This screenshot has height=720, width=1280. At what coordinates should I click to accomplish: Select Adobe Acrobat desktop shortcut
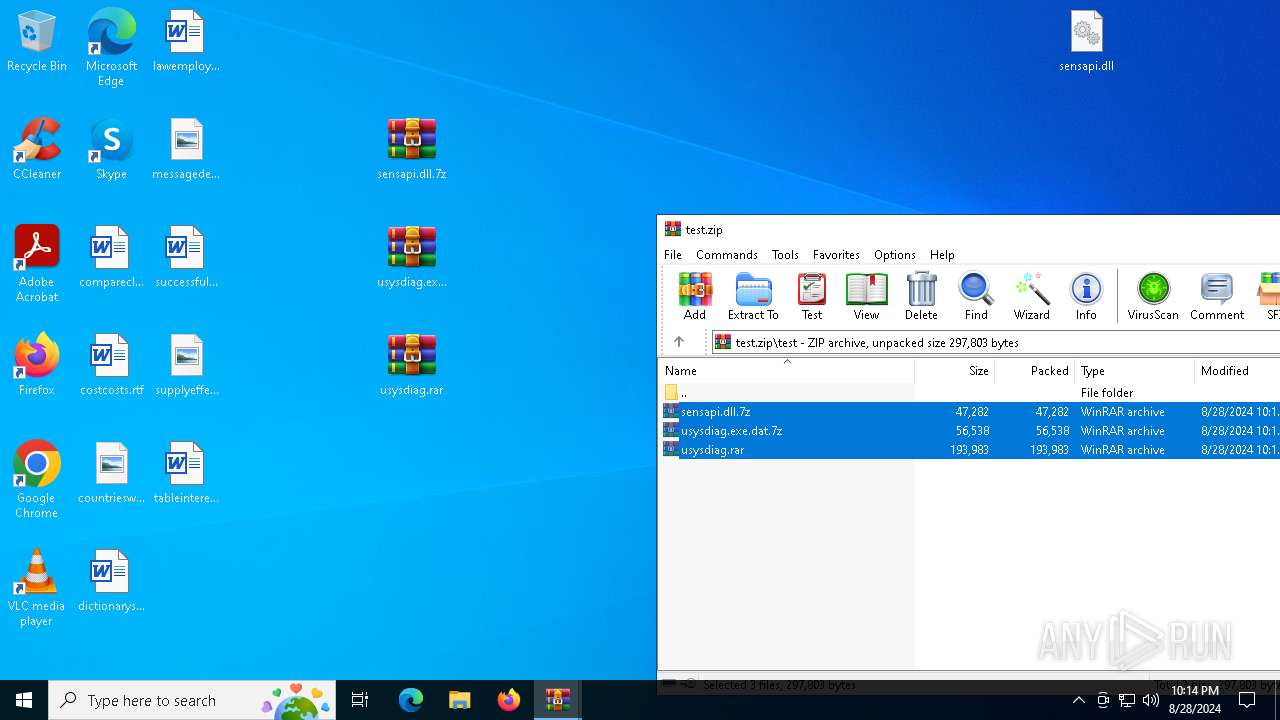(x=37, y=264)
